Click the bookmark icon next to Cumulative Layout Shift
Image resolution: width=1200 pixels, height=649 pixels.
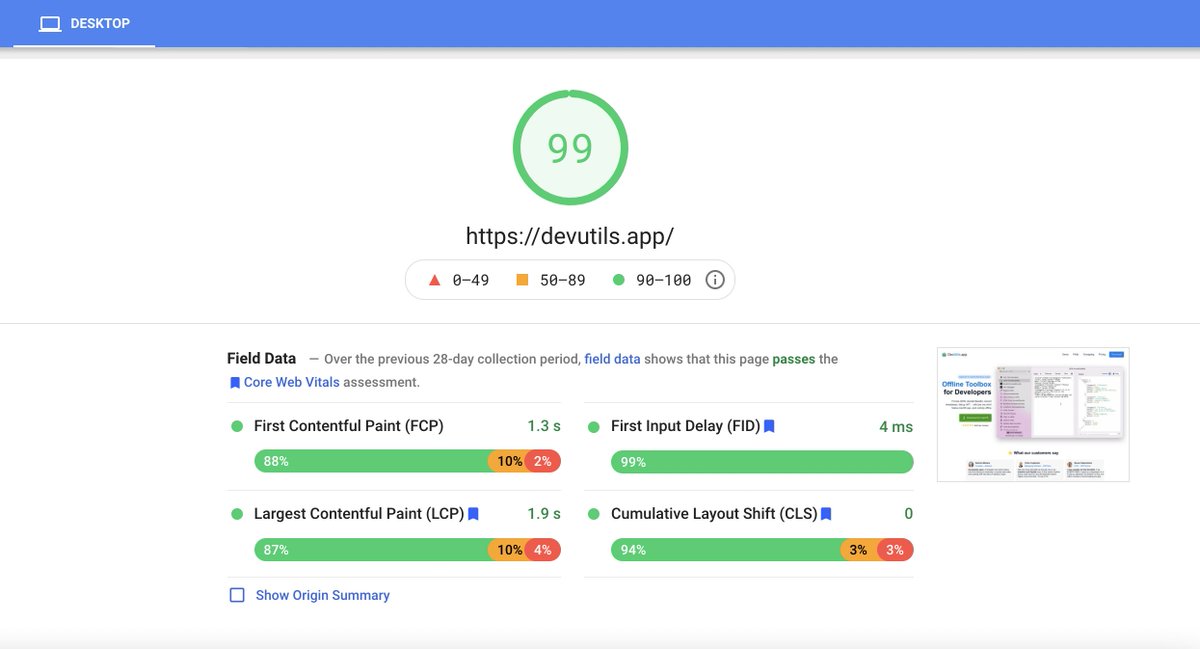pos(826,514)
